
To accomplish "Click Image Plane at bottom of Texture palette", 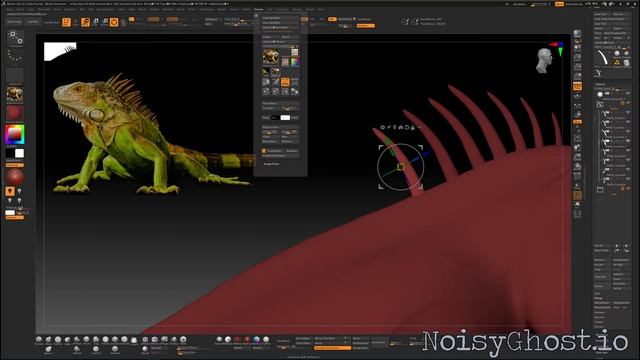I will point(271,164).
